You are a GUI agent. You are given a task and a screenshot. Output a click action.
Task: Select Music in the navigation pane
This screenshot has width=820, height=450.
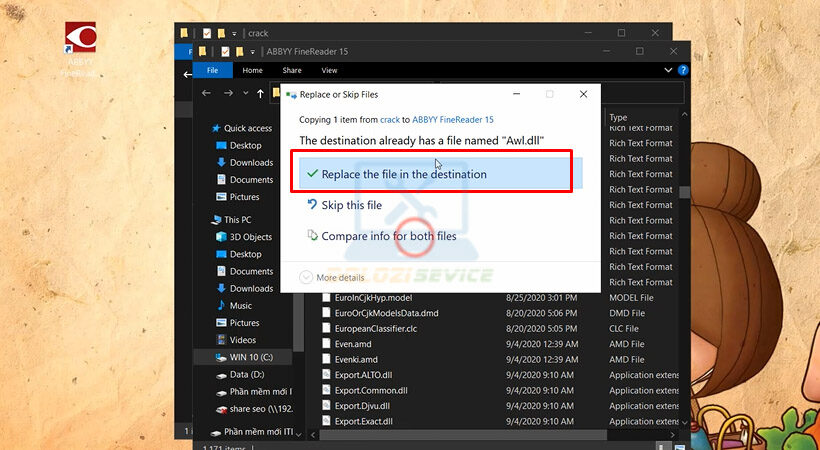coord(240,305)
